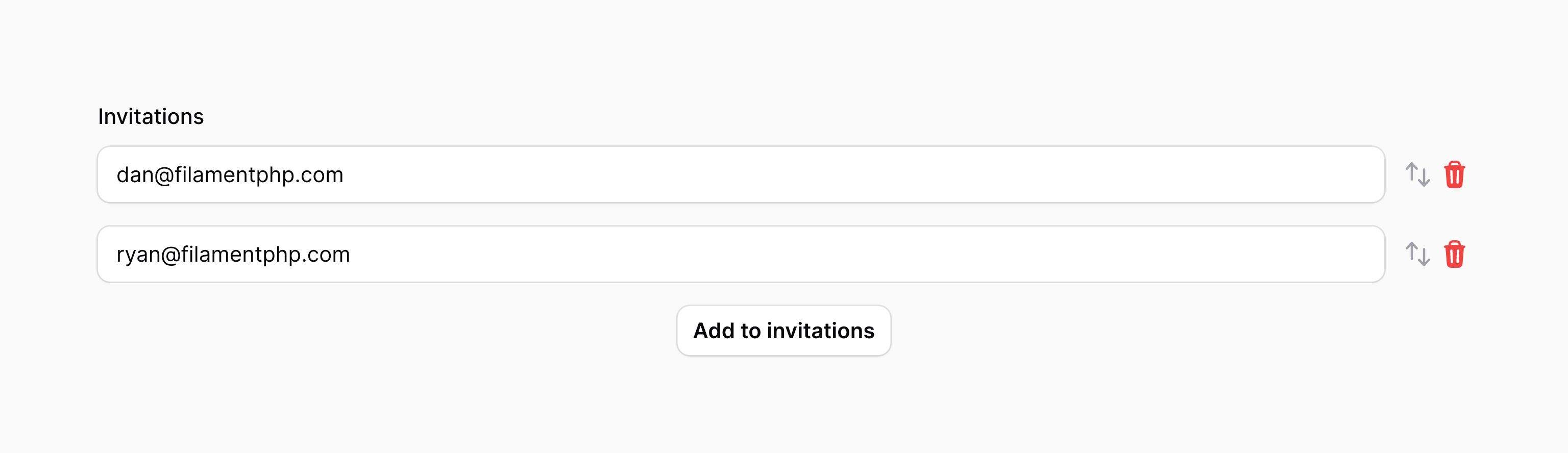Click the Invitations field label
The width and height of the screenshot is (1568, 453).
coord(151,116)
